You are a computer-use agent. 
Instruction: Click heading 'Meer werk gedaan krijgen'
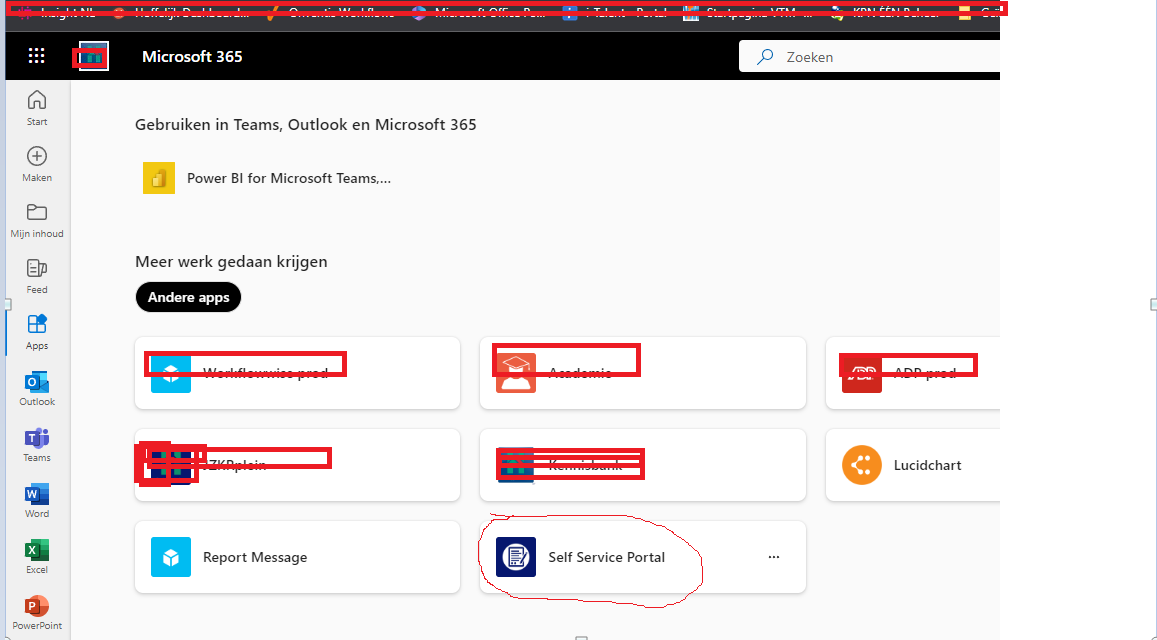point(231,261)
